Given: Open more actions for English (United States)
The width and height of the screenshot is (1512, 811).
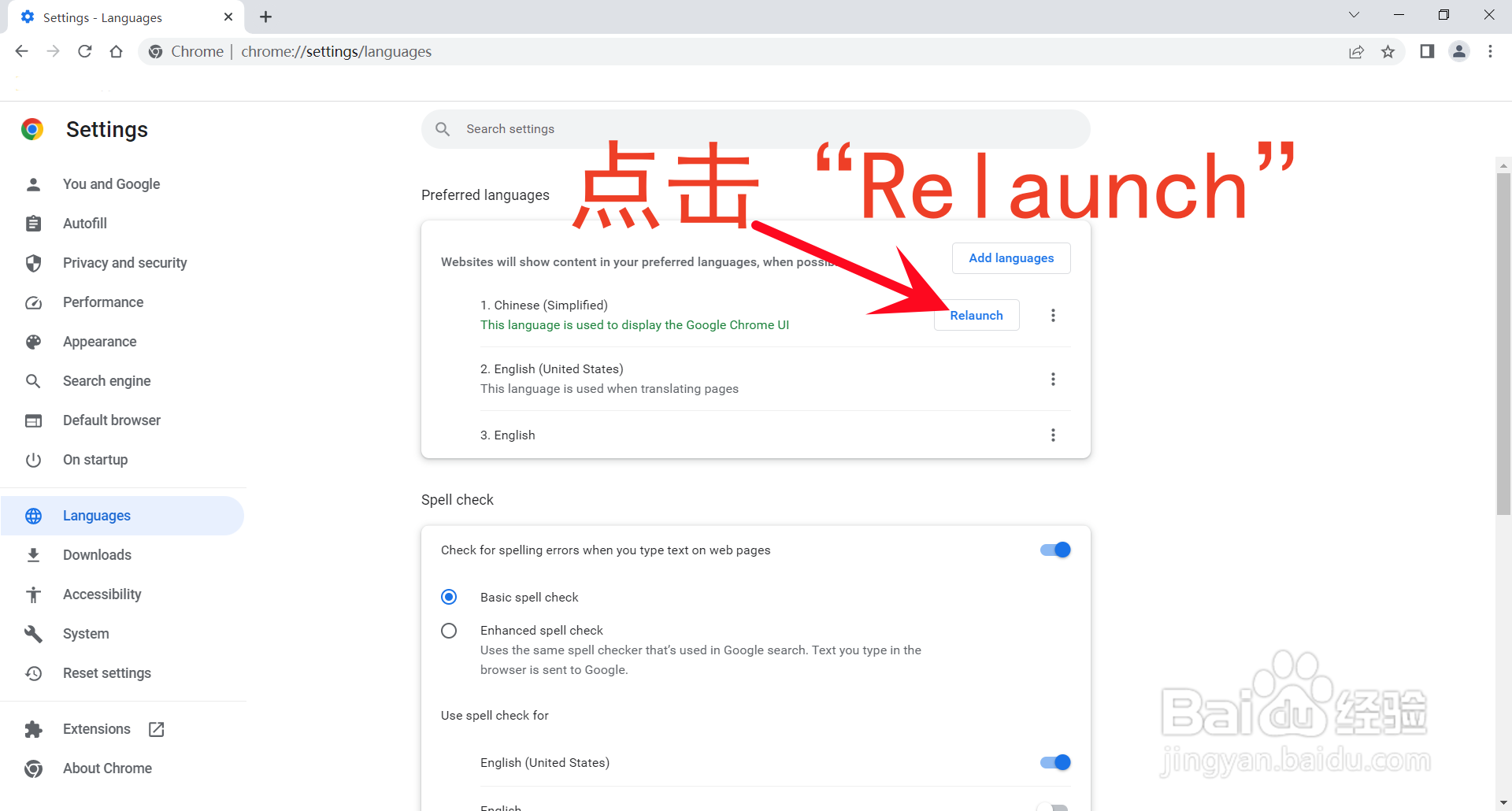Looking at the screenshot, I should tap(1053, 379).
